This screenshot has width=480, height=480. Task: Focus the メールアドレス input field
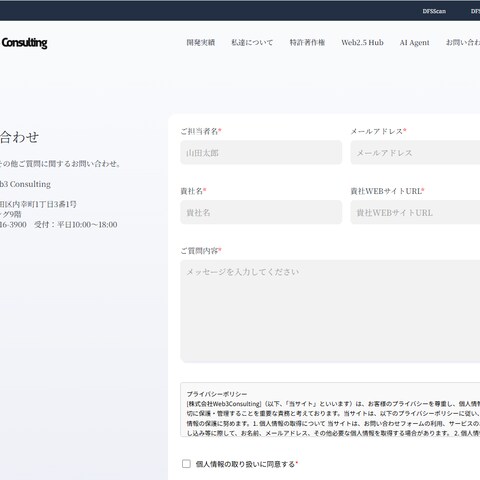click(415, 152)
